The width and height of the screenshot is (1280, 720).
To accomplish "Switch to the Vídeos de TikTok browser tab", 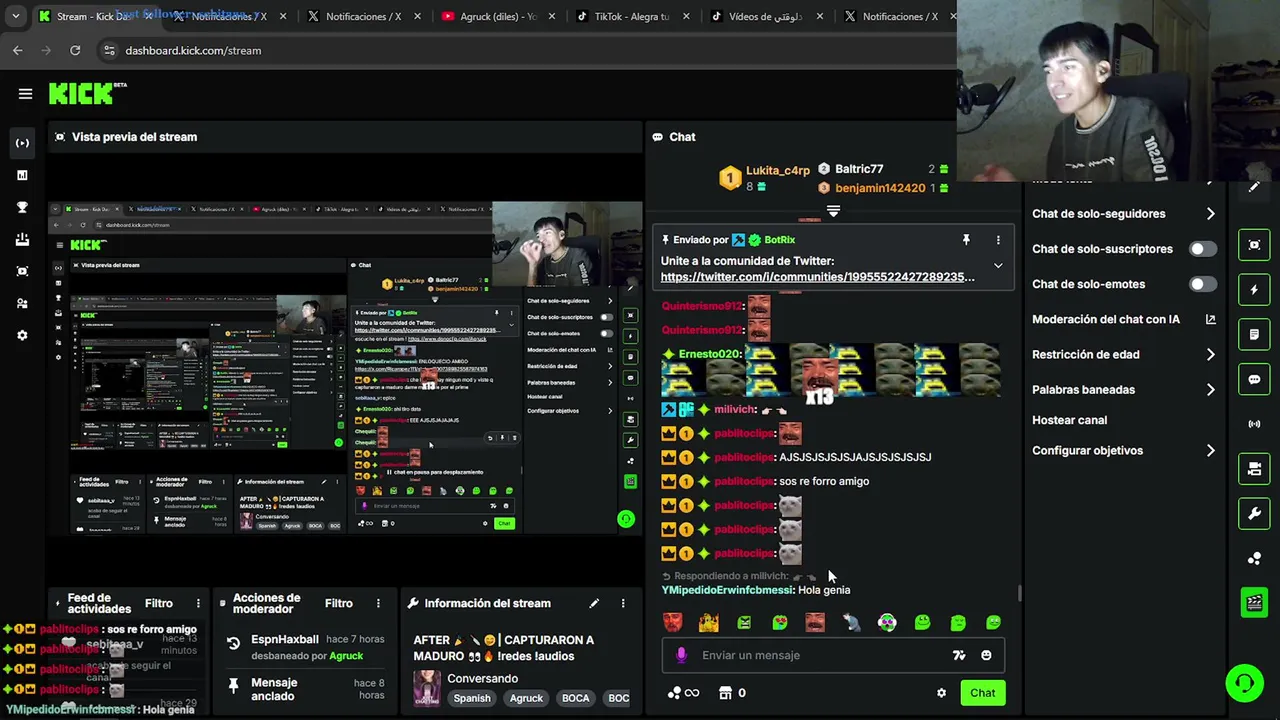I will click(765, 17).
